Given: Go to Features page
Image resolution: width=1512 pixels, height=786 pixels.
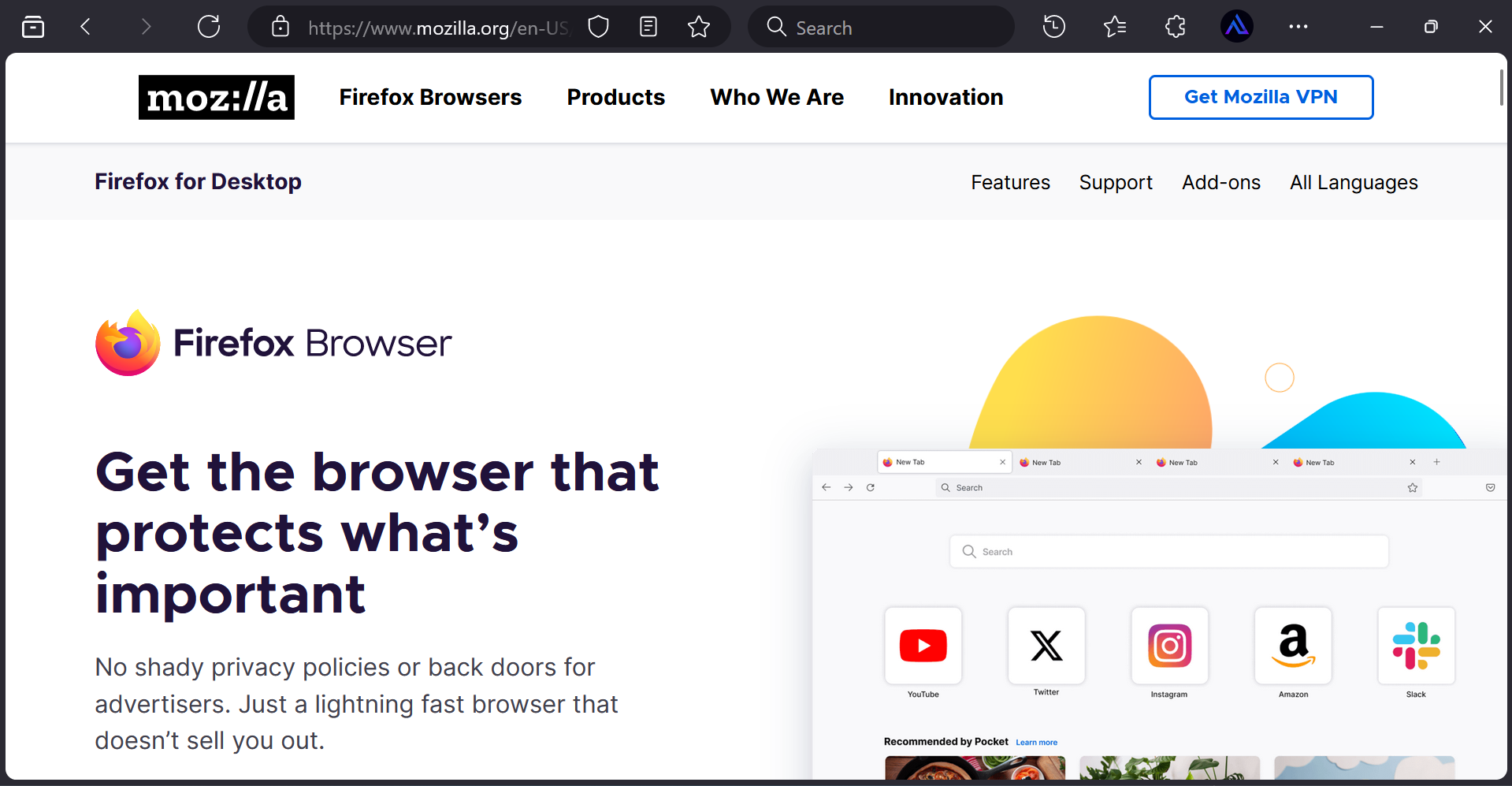Looking at the screenshot, I should tap(1011, 182).
